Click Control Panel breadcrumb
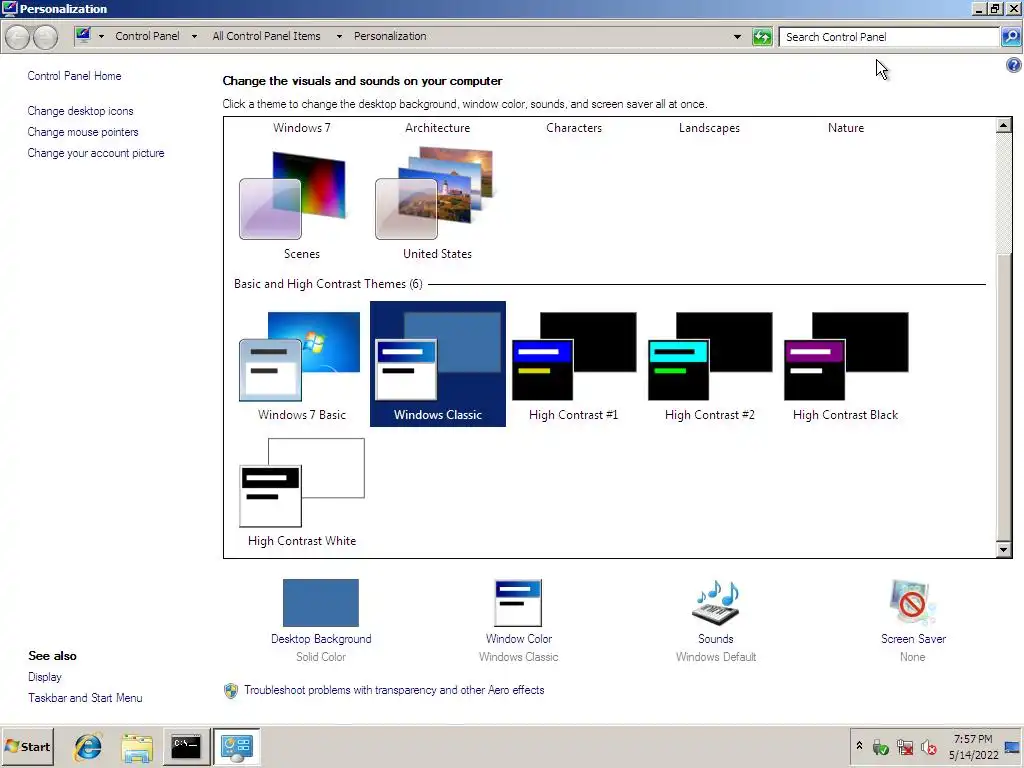 pos(147,36)
